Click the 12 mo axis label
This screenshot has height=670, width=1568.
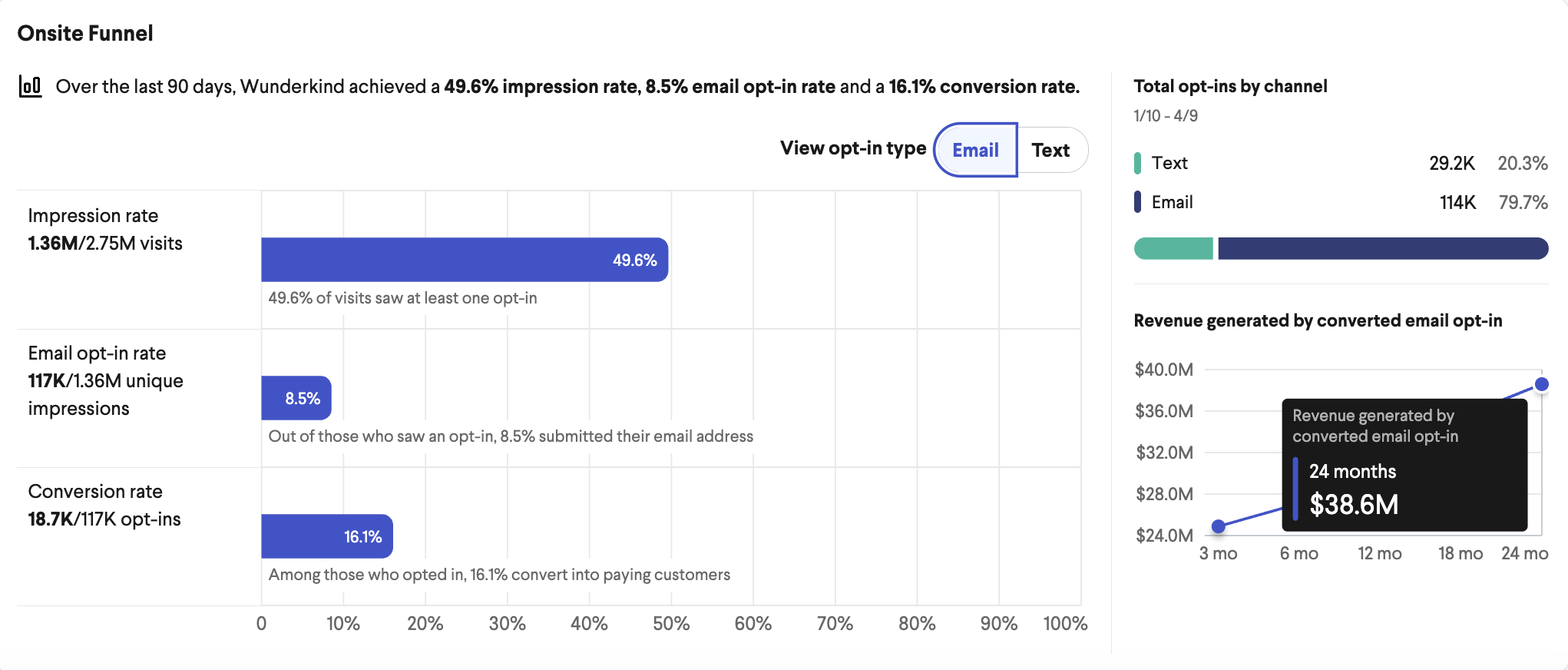pyautogui.click(x=1380, y=553)
